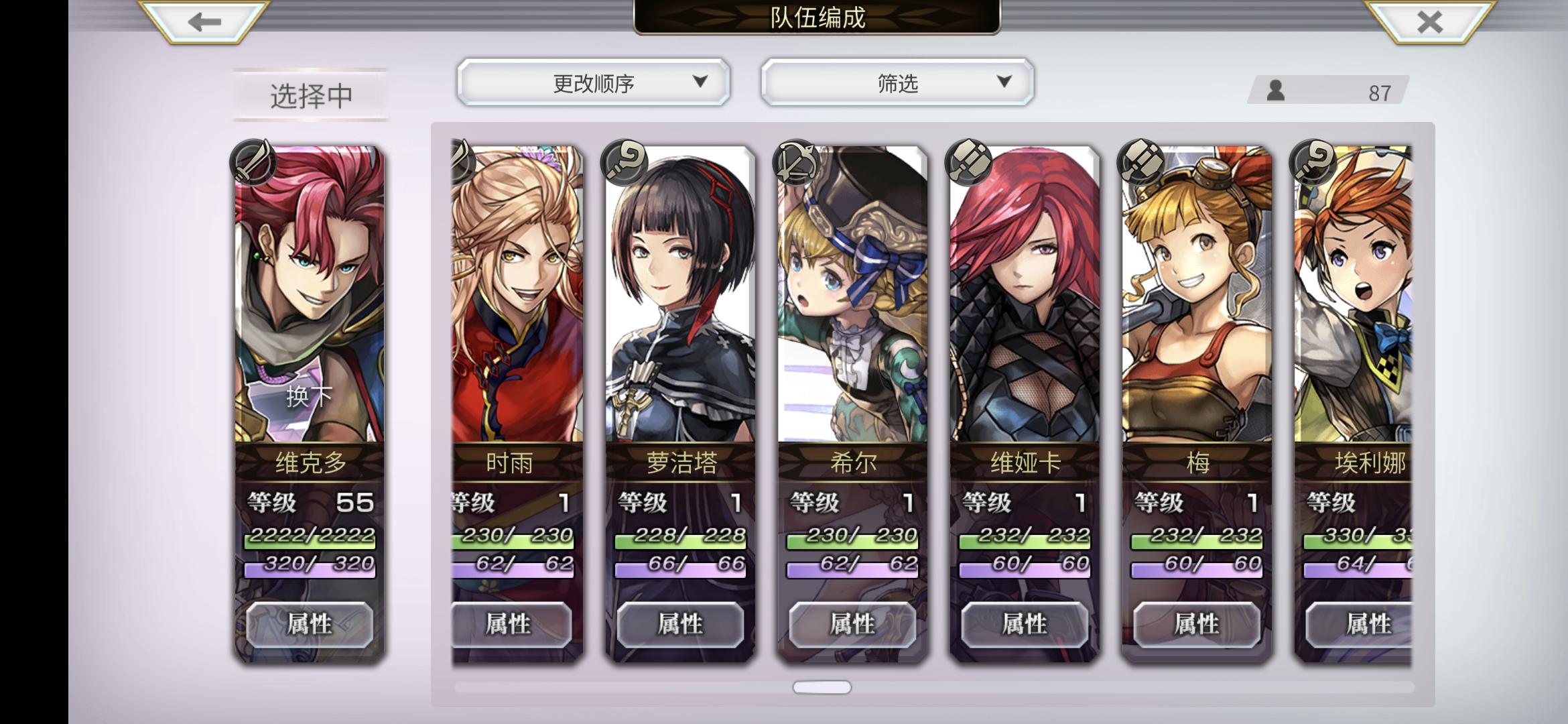Click the 选择中 label tab
This screenshot has height=724, width=1568.
[x=311, y=95]
